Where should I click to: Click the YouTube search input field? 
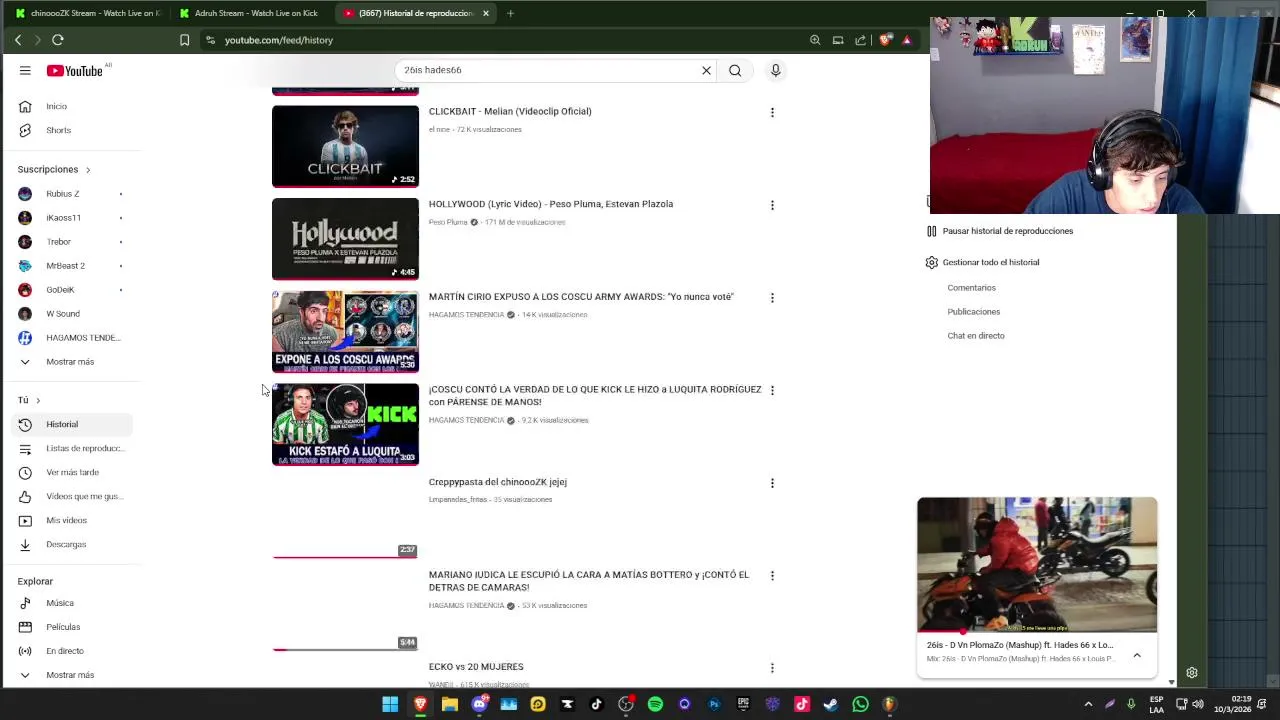548,70
